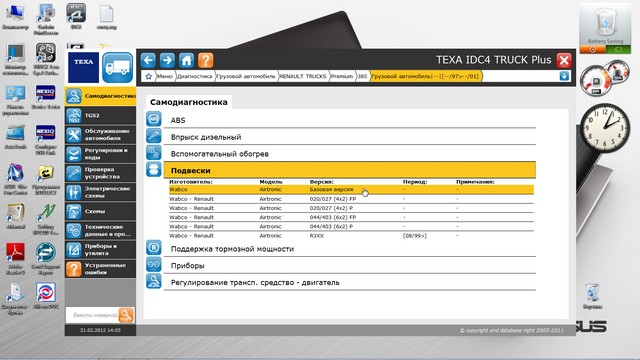
Task: Open Регулировки и коды sidebar item
Action: pyautogui.click(x=100, y=154)
